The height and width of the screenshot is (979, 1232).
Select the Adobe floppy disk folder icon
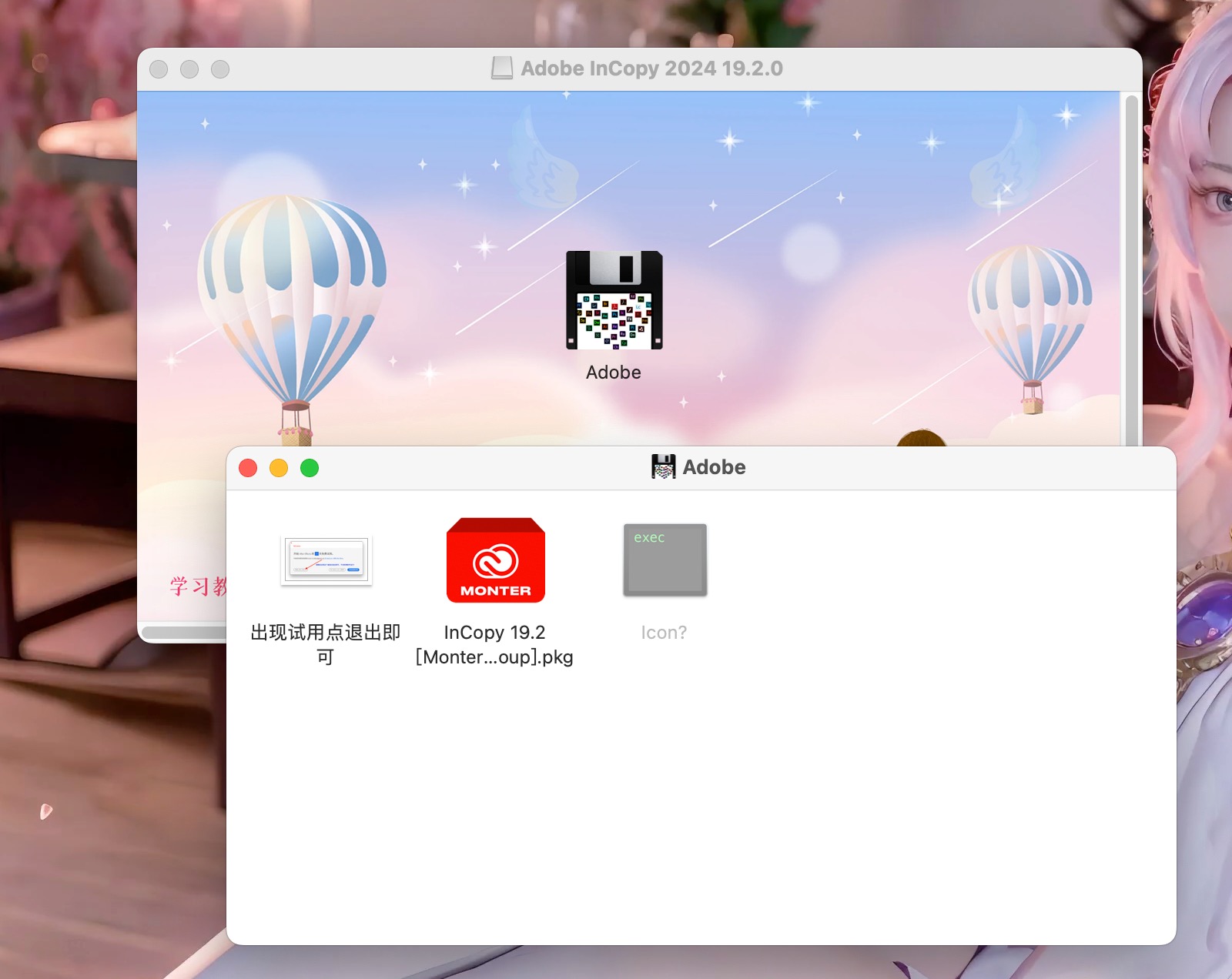(x=614, y=300)
